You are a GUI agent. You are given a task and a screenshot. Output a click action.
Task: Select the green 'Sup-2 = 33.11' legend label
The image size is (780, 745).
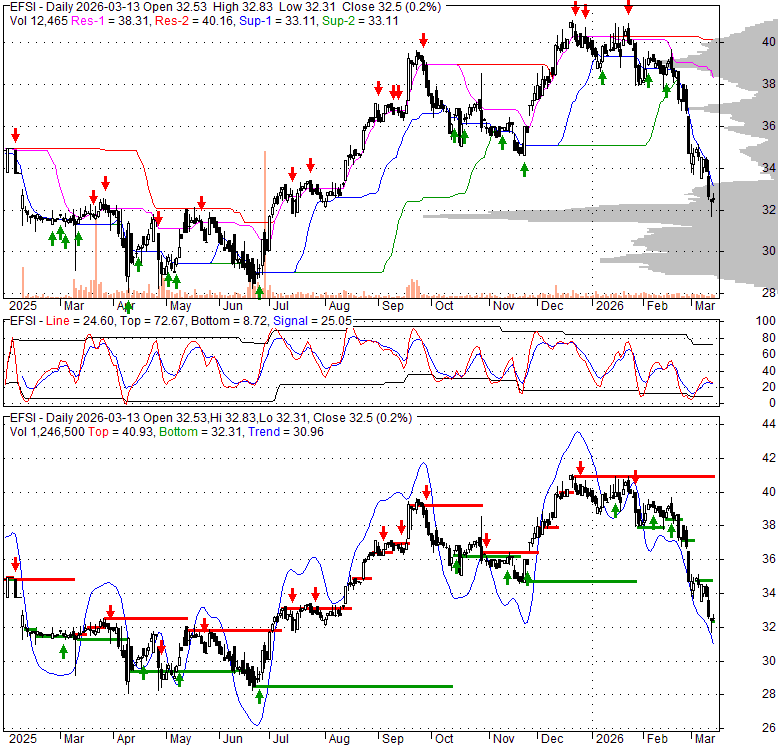tap(360, 21)
